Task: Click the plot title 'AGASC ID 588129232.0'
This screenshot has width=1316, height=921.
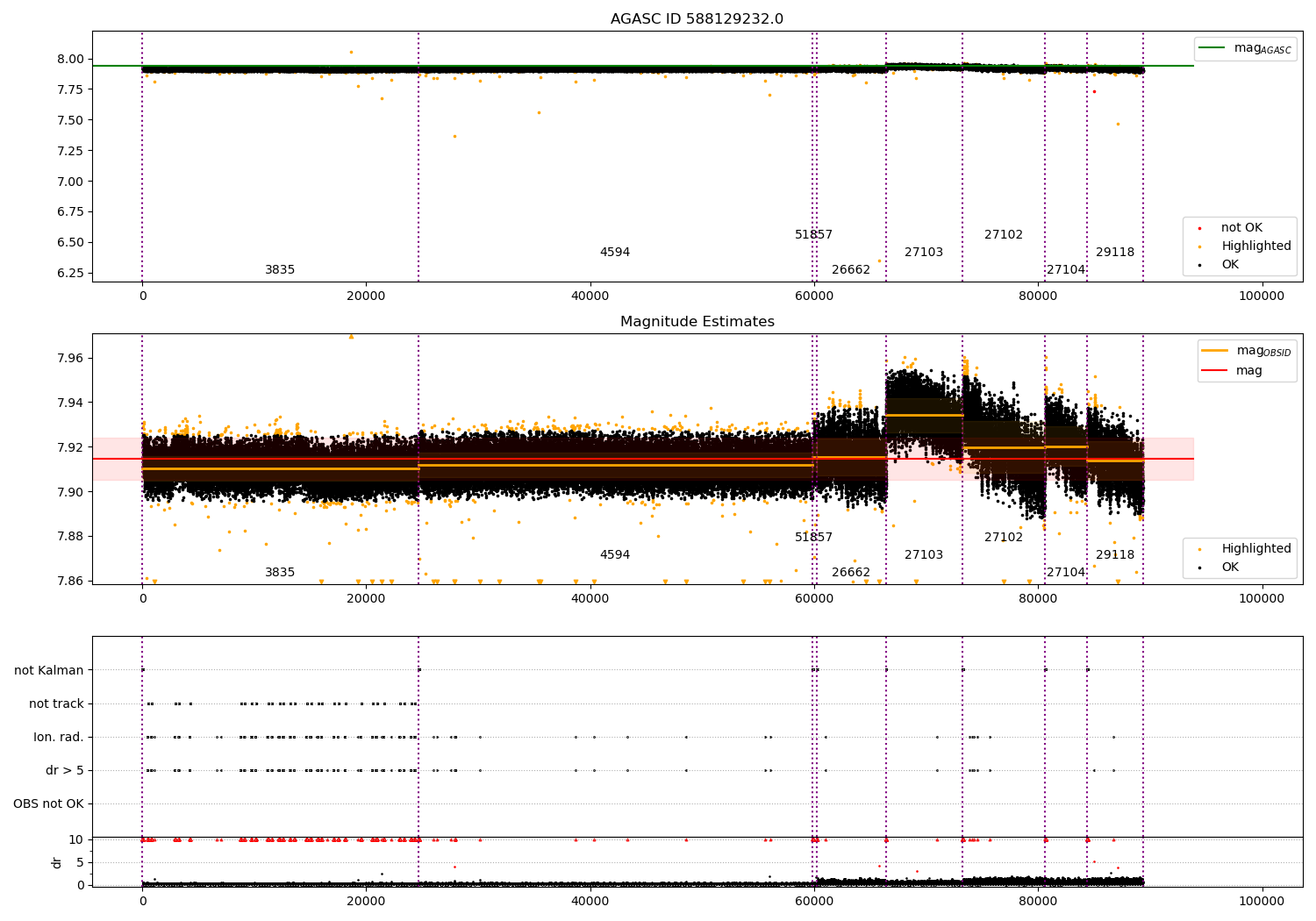Action: click(697, 19)
